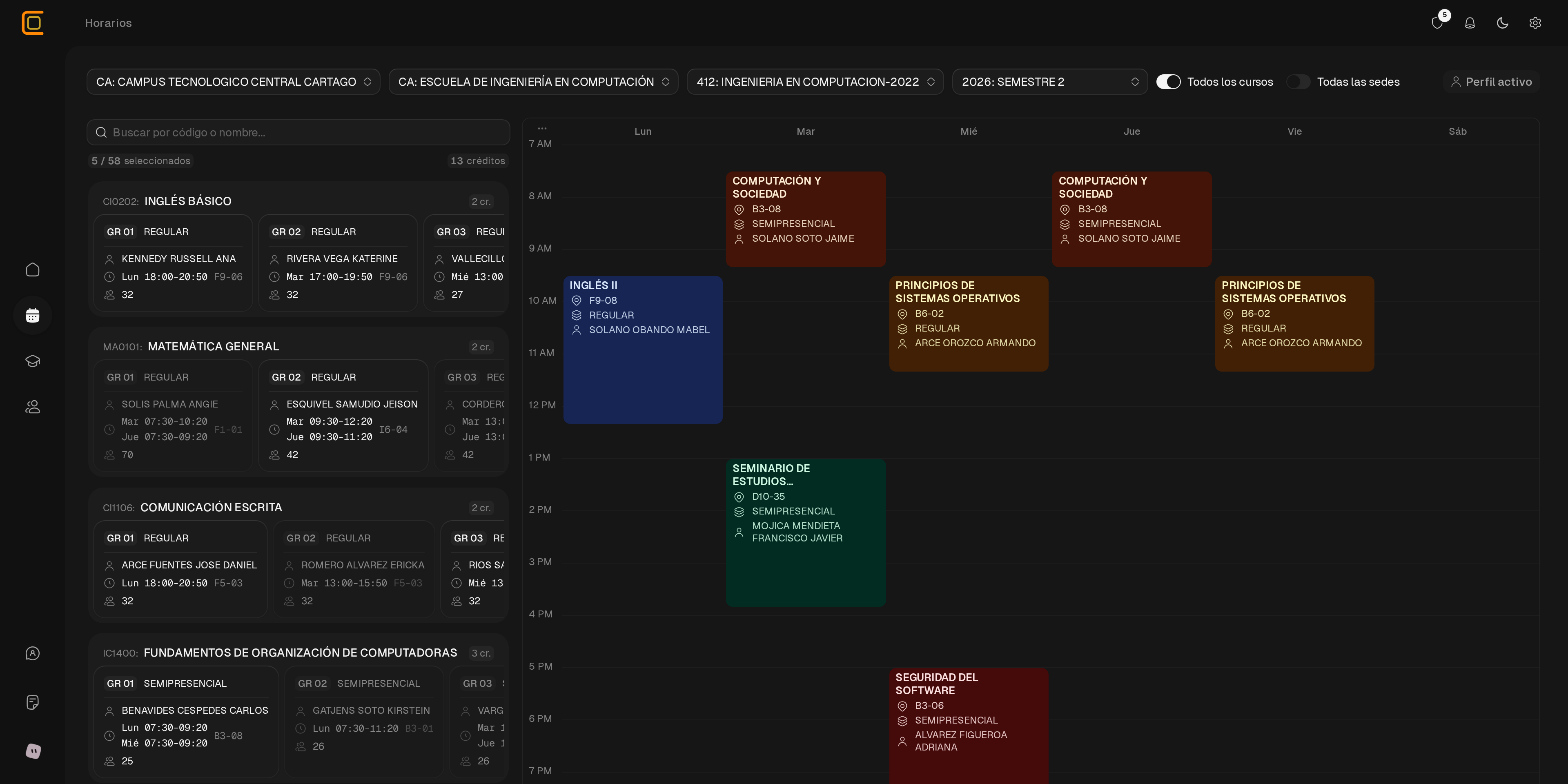The height and width of the screenshot is (784, 1568).
Task: Click the Mié day column header
Action: (969, 131)
